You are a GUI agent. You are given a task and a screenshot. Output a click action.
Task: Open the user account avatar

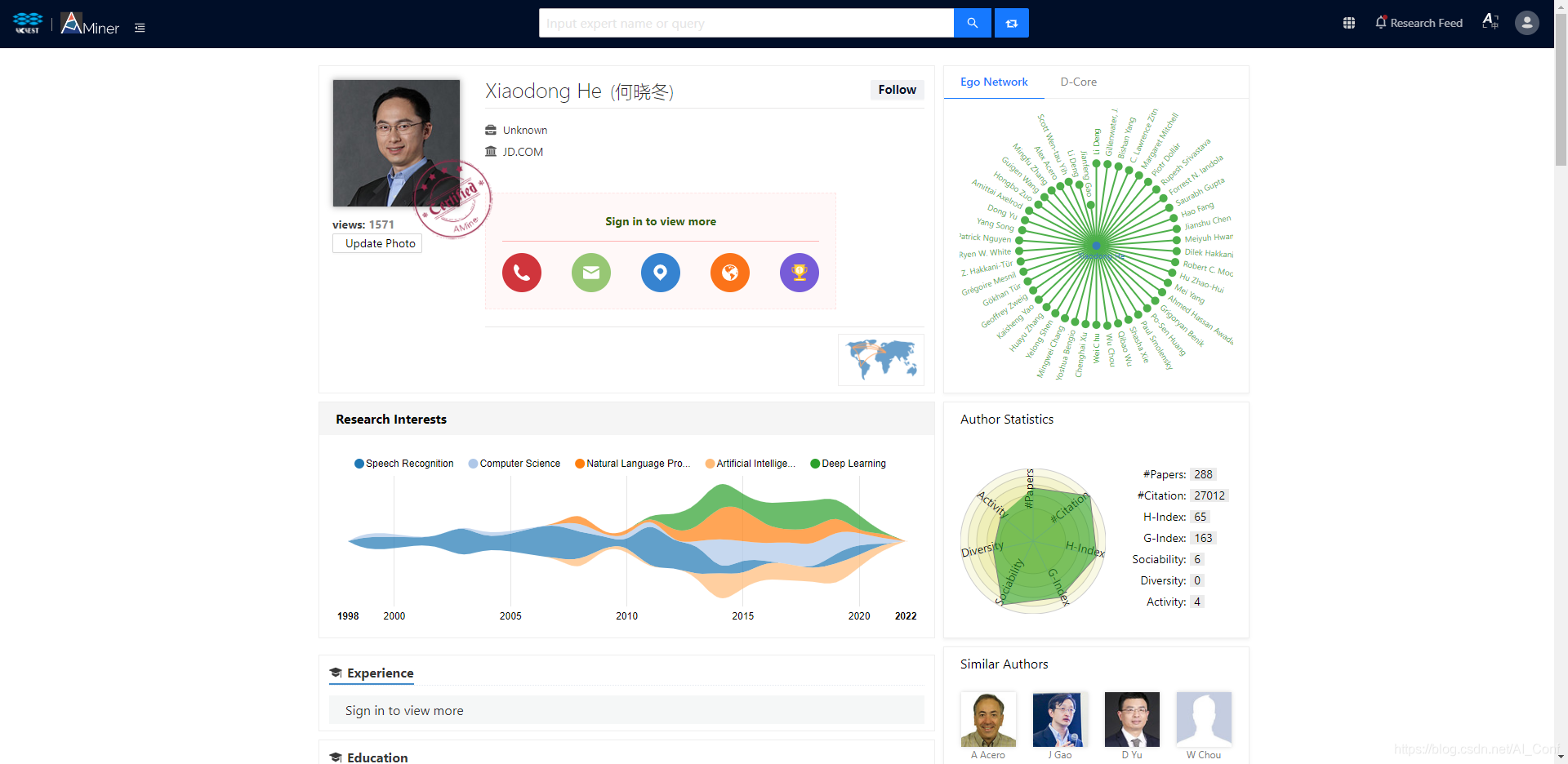pos(1527,23)
